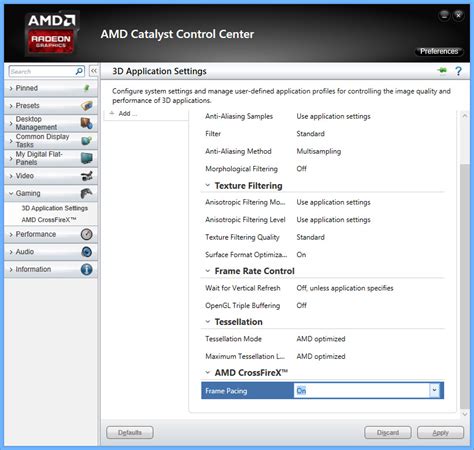
Task: Open the Frame Pacing dropdown arrow
Action: pos(434,390)
